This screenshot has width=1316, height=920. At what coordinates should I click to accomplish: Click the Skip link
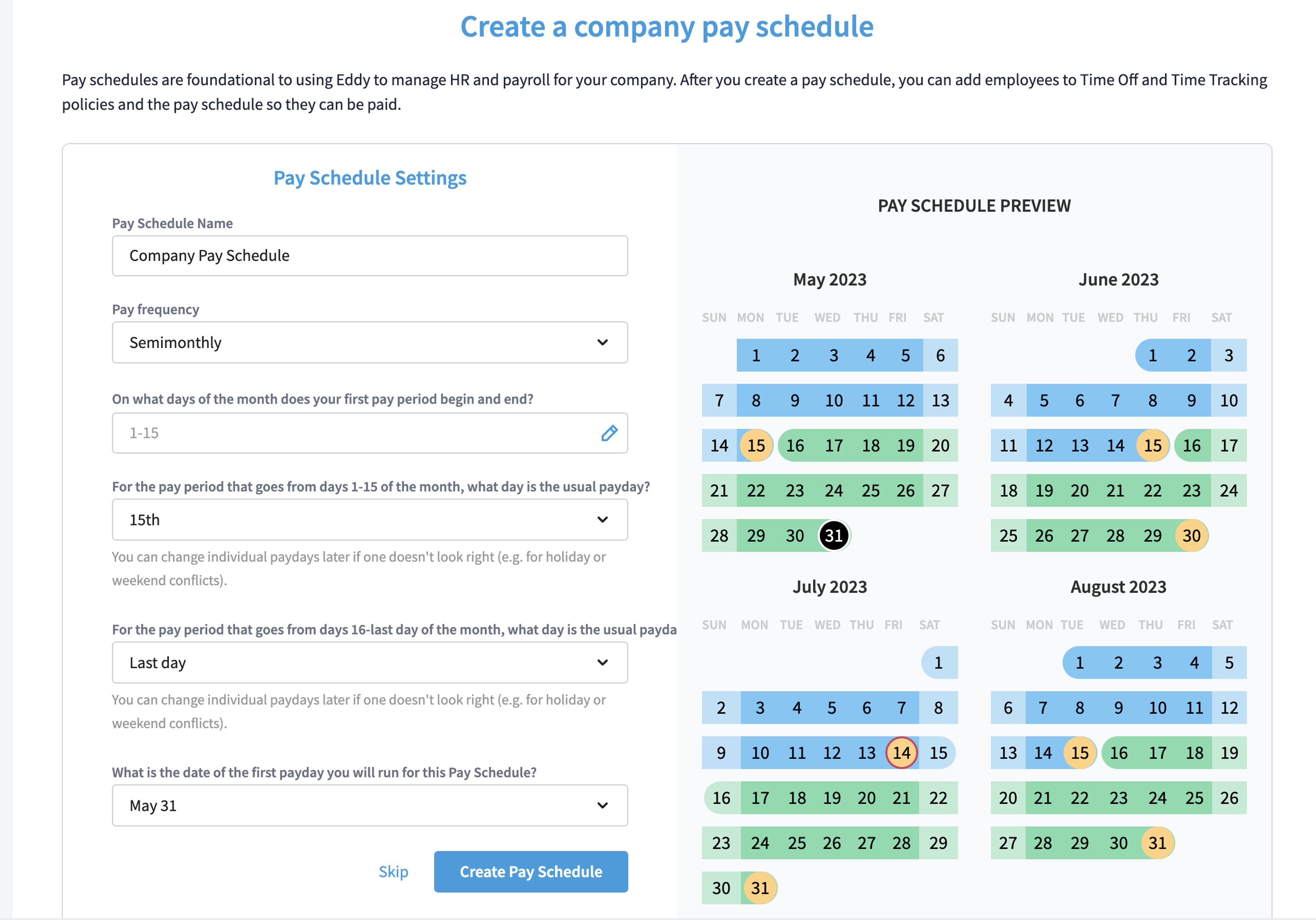pos(393,871)
